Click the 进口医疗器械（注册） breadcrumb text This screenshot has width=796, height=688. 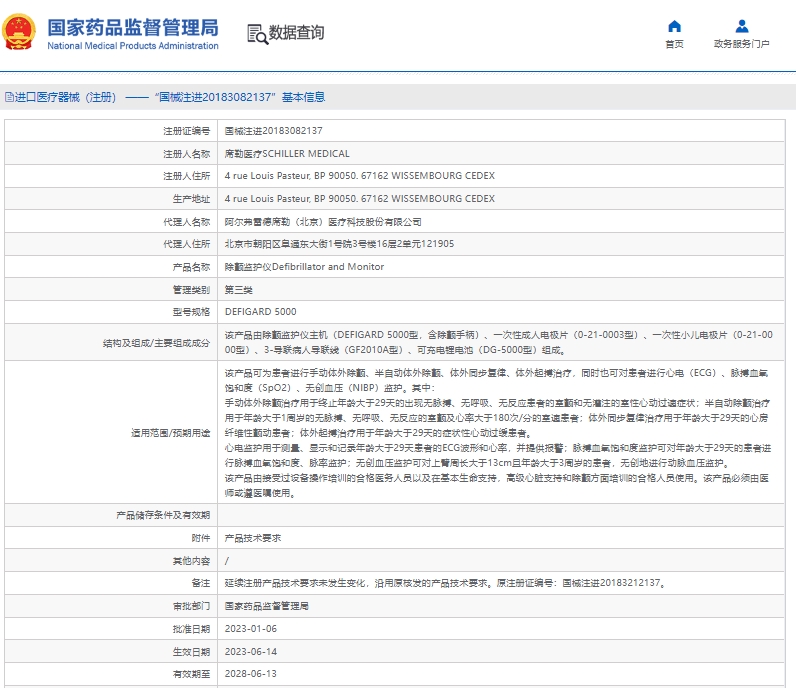click(x=65, y=97)
